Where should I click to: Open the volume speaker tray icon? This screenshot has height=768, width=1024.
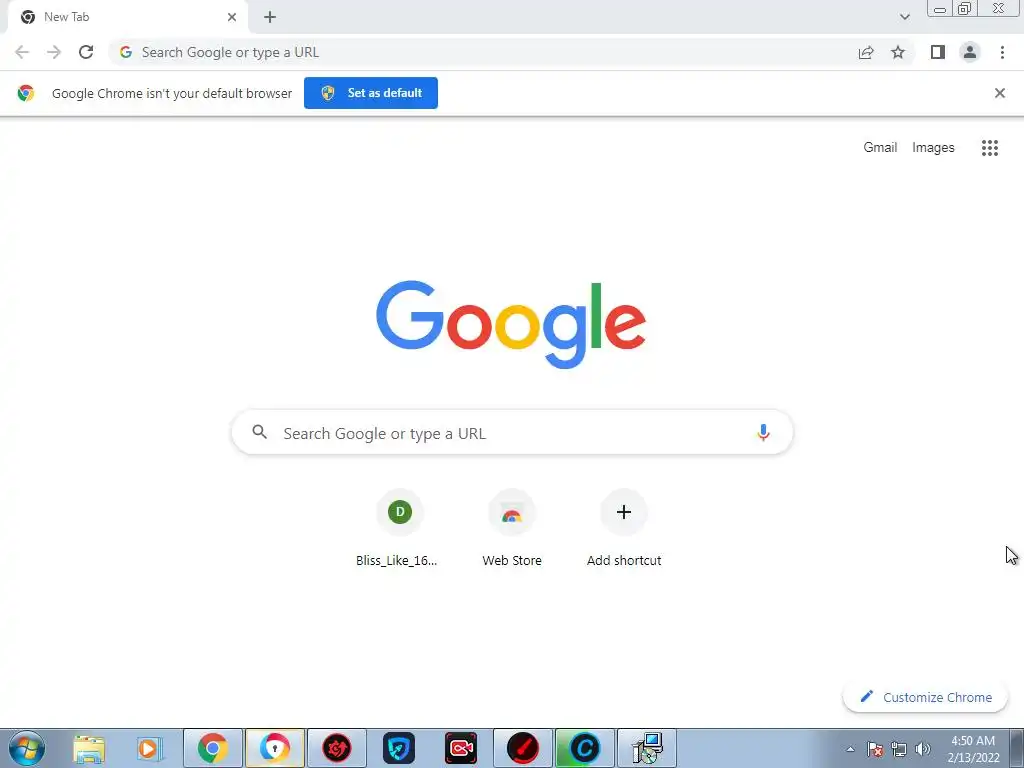click(923, 749)
